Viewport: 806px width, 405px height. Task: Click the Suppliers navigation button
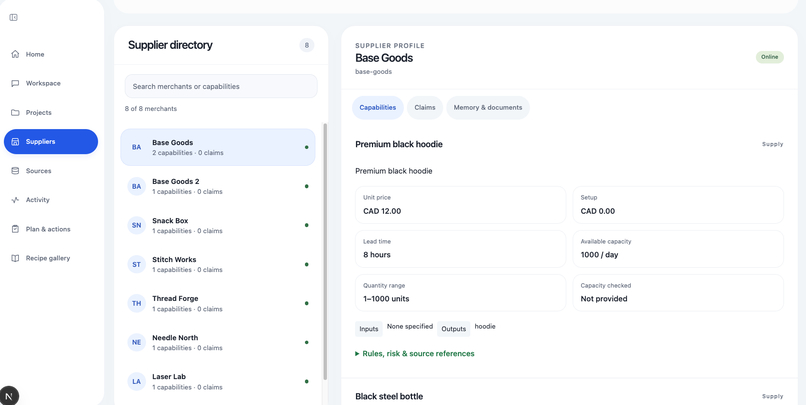(x=51, y=141)
